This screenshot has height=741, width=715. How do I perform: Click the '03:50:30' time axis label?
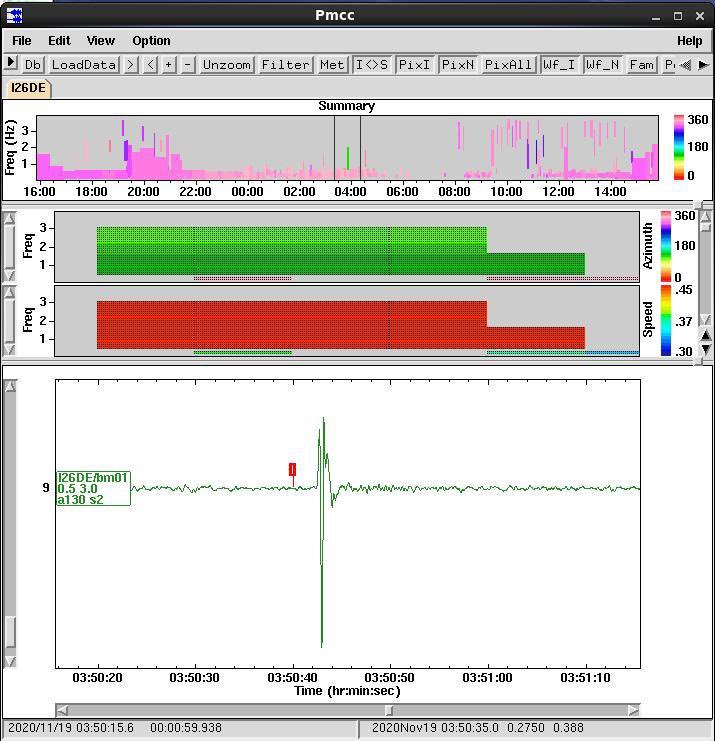[x=194, y=678]
